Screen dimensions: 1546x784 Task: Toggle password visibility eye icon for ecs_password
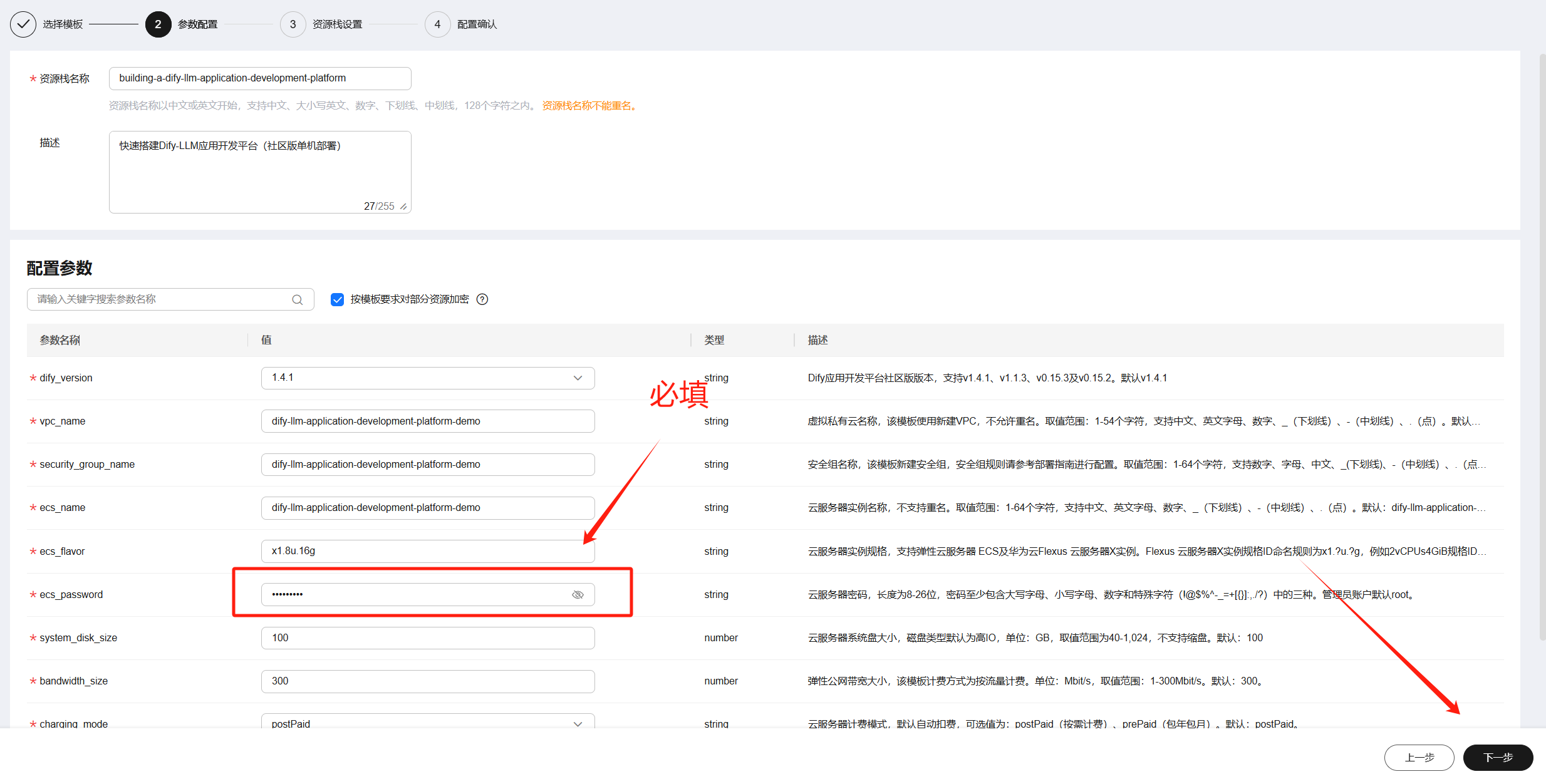[578, 594]
